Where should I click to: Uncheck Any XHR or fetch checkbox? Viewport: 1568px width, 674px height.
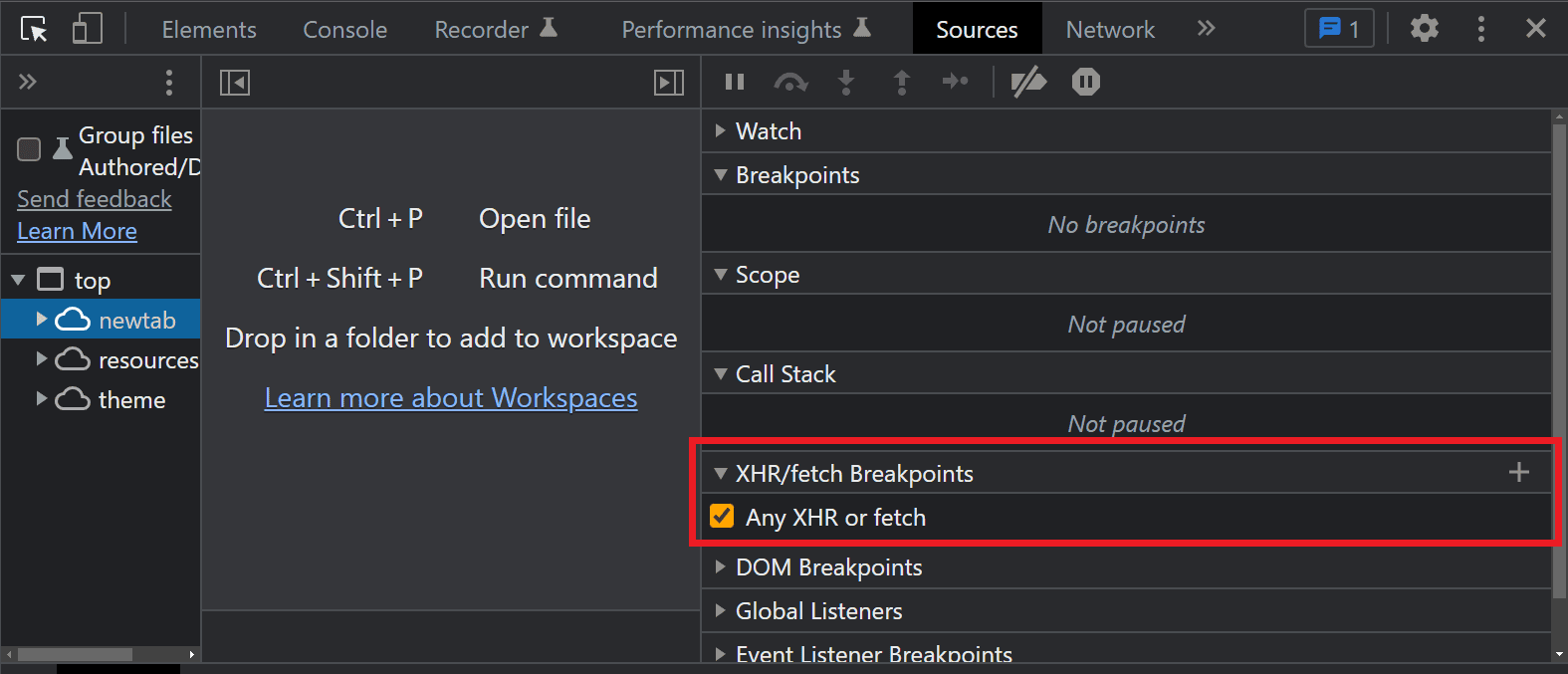click(722, 516)
